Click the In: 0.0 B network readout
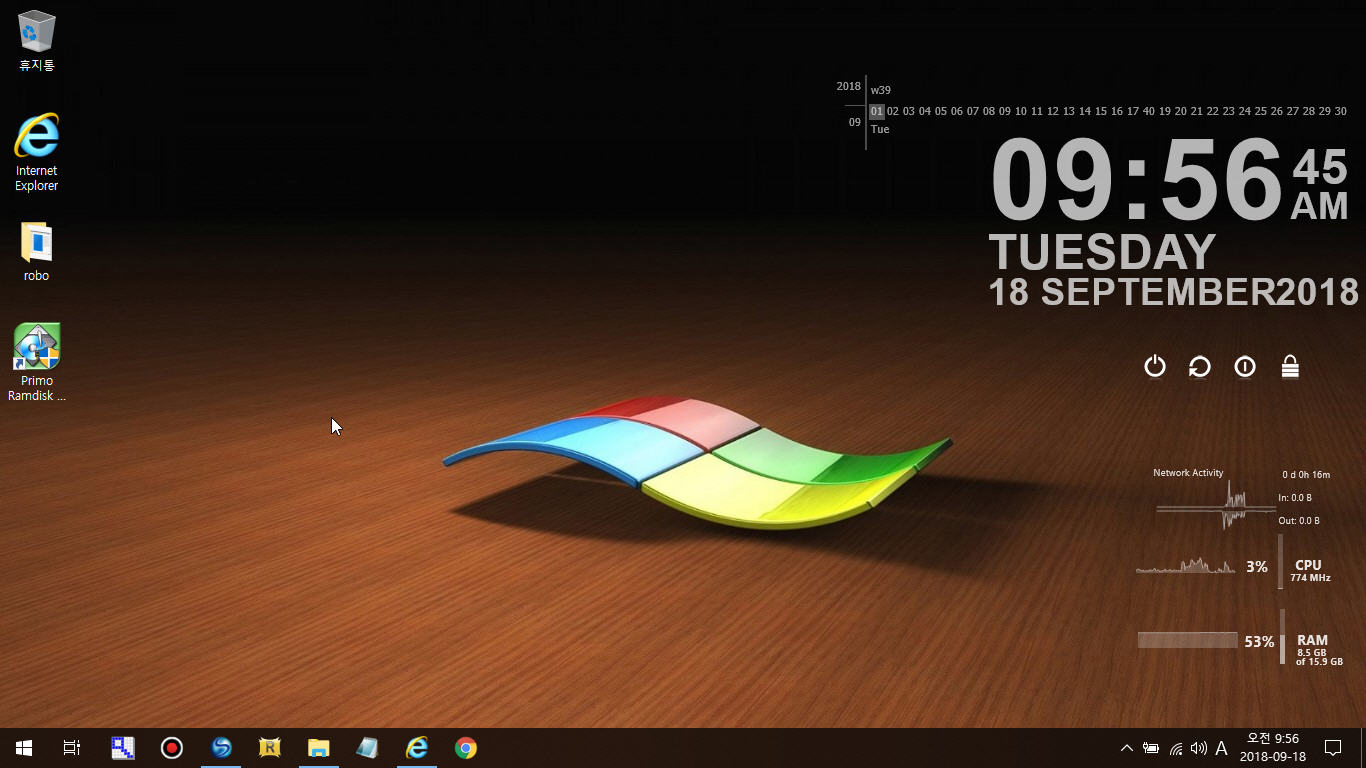The image size is (1366, 768). click(x=1295, y=498)
